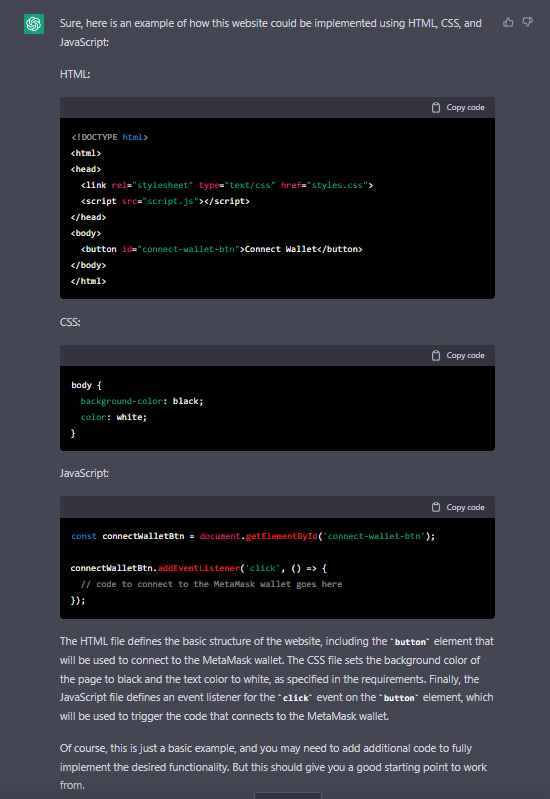The width and height of the screenshot is (550, 799).
Task: Copy code from the HTML snippet
Action: tap(458, 108)
